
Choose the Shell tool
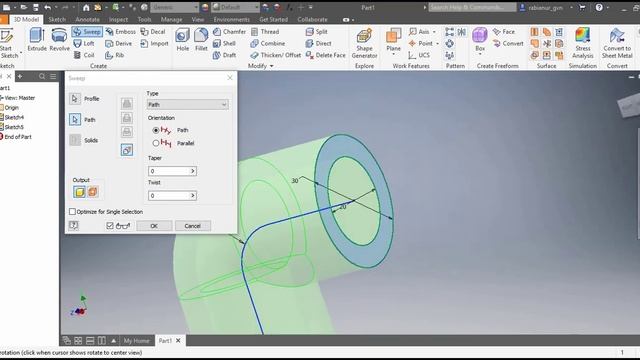(x=224, y=43)
